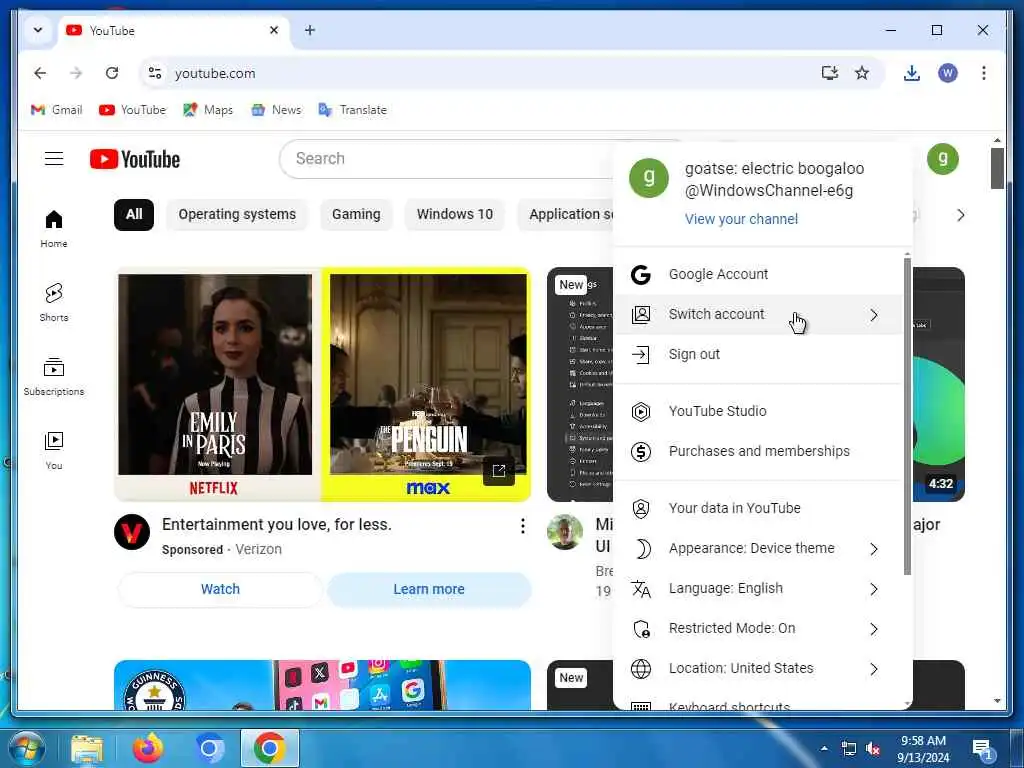Image resolution: width=1024 pixels, height=768 pixels.
Task: Open Gmail bookmark
Action: point(57,110)
